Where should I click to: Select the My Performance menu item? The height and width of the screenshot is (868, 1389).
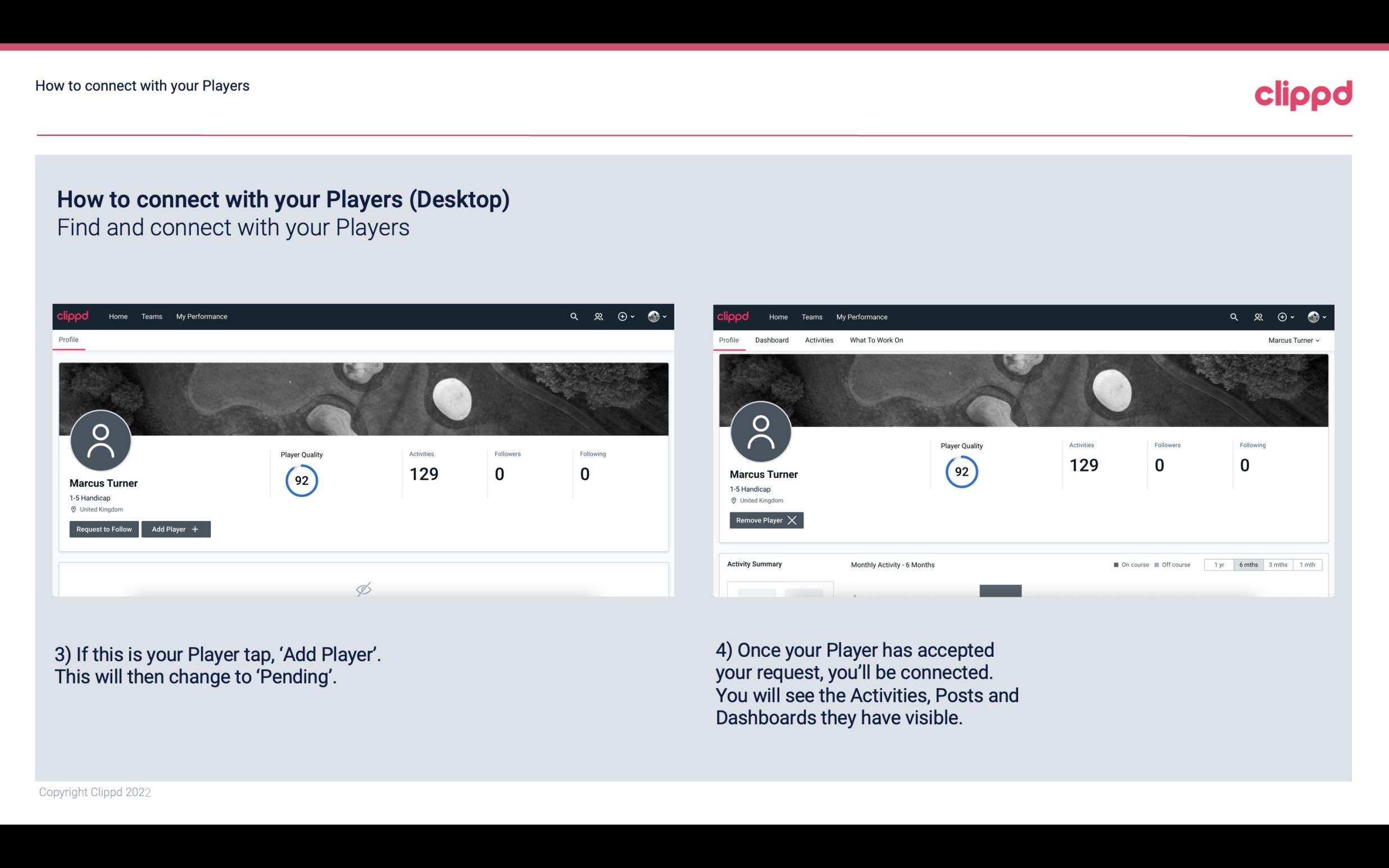[x=200, y=316]
